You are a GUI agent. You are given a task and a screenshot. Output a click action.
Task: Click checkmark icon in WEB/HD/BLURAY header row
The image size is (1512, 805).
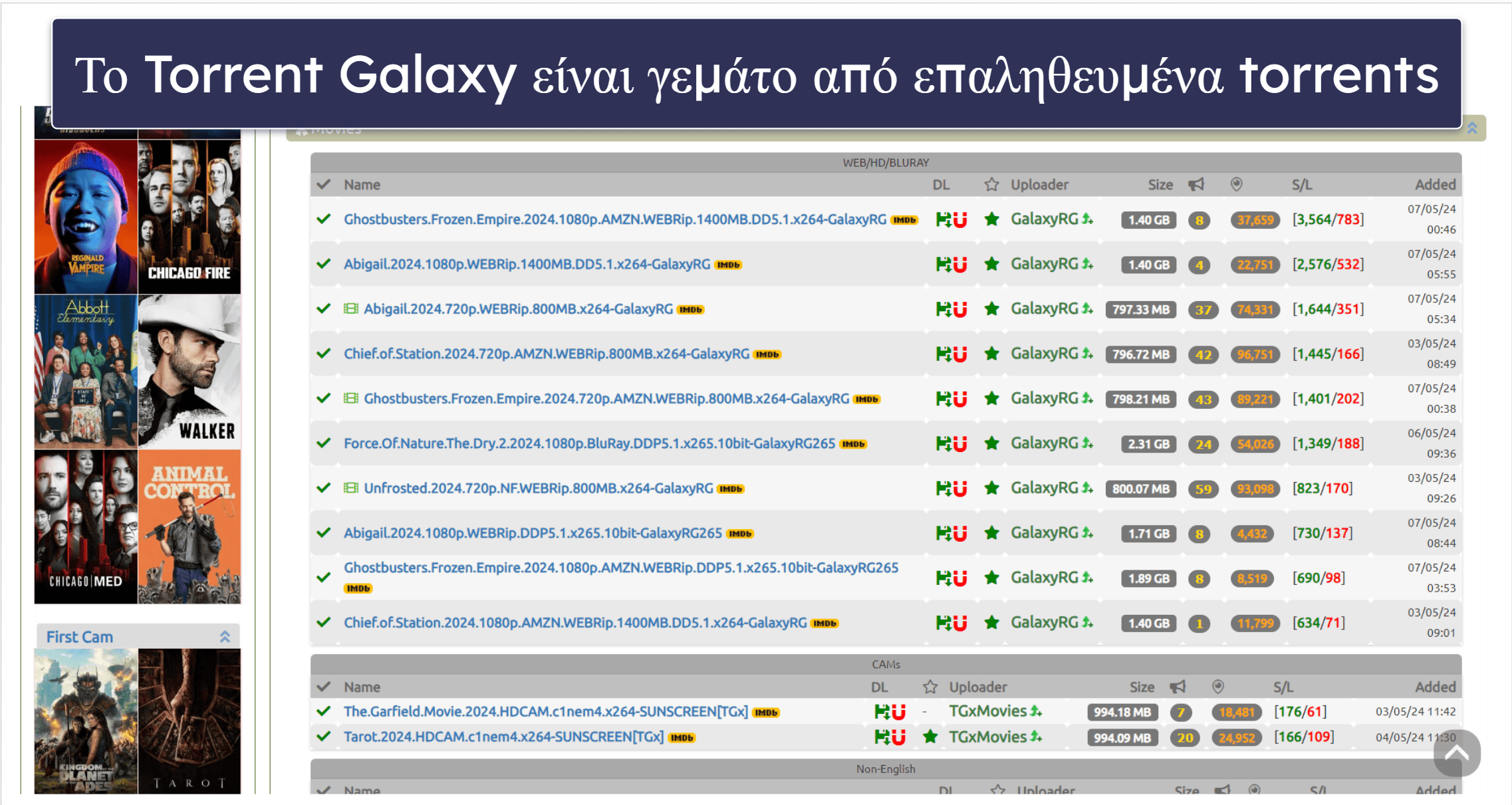click(324, 185)
